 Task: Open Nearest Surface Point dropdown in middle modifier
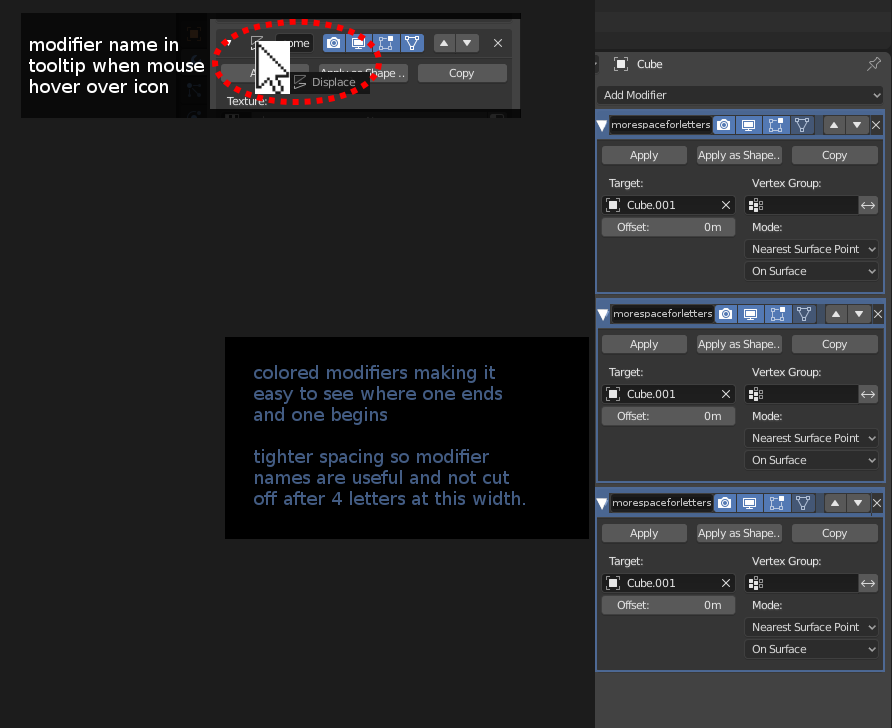tap(811, 438)
